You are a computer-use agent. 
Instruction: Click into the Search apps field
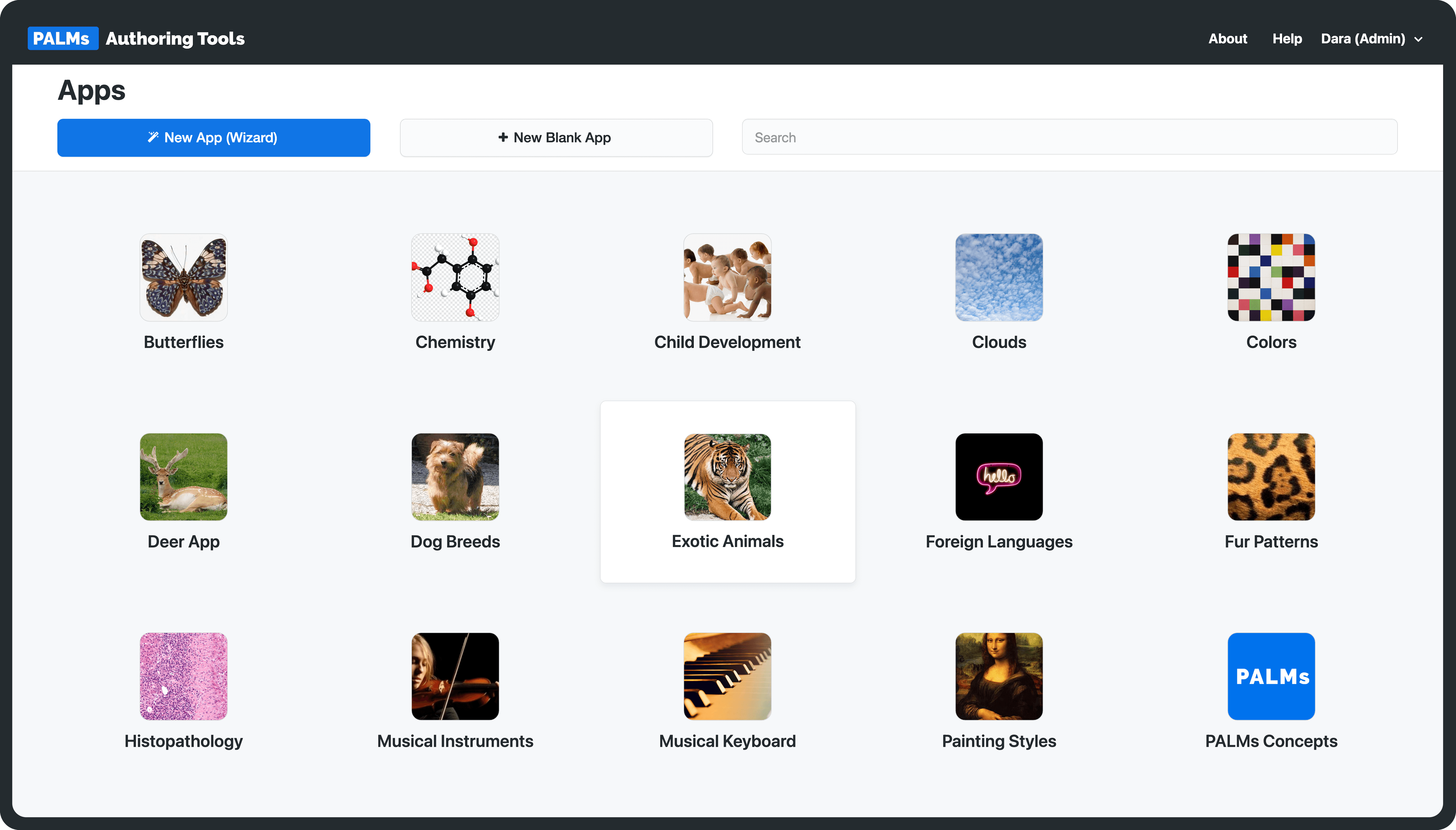[1069, 137]
